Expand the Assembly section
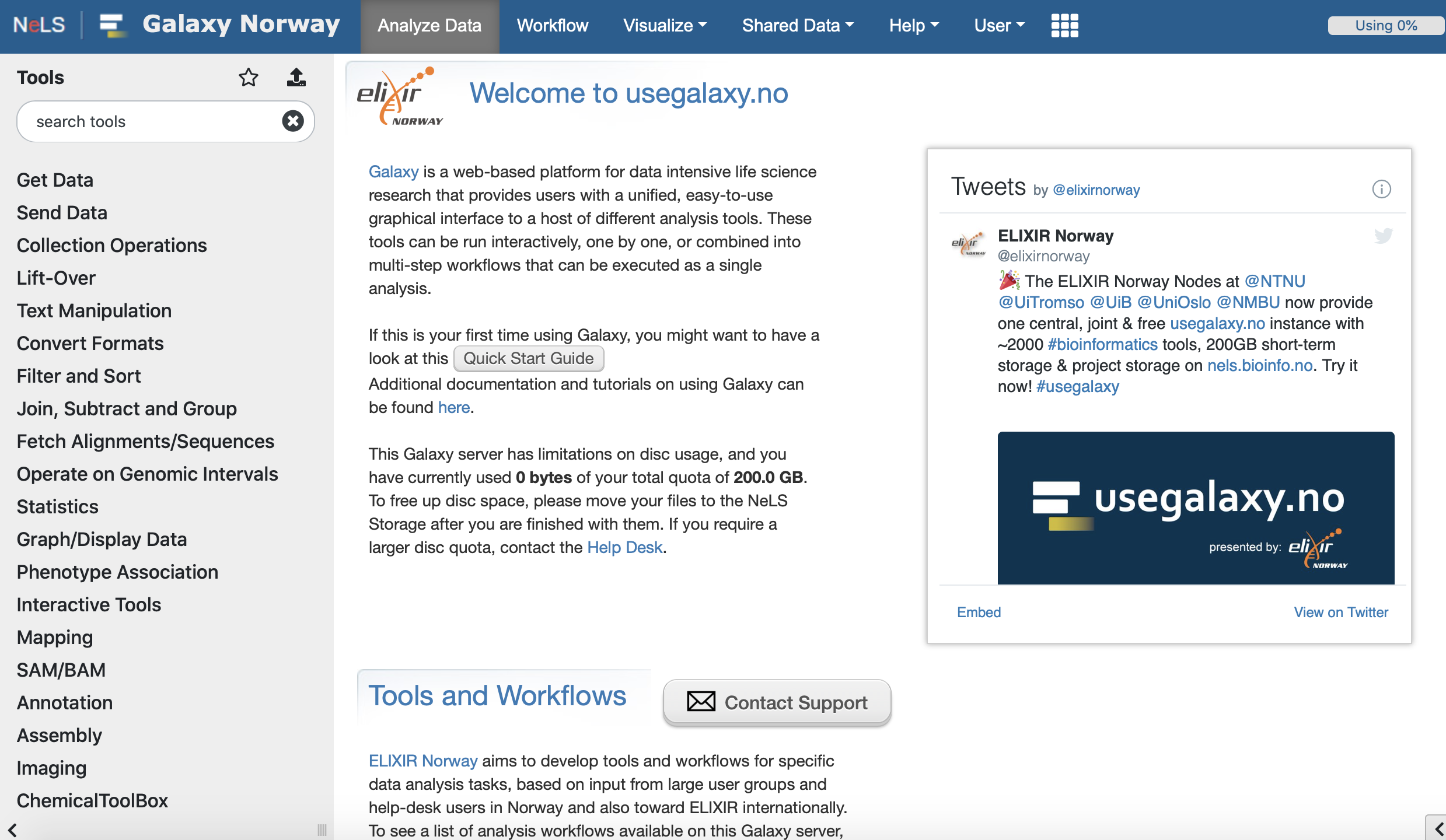This screenshot has width=1446, height=840. (59, 735)
